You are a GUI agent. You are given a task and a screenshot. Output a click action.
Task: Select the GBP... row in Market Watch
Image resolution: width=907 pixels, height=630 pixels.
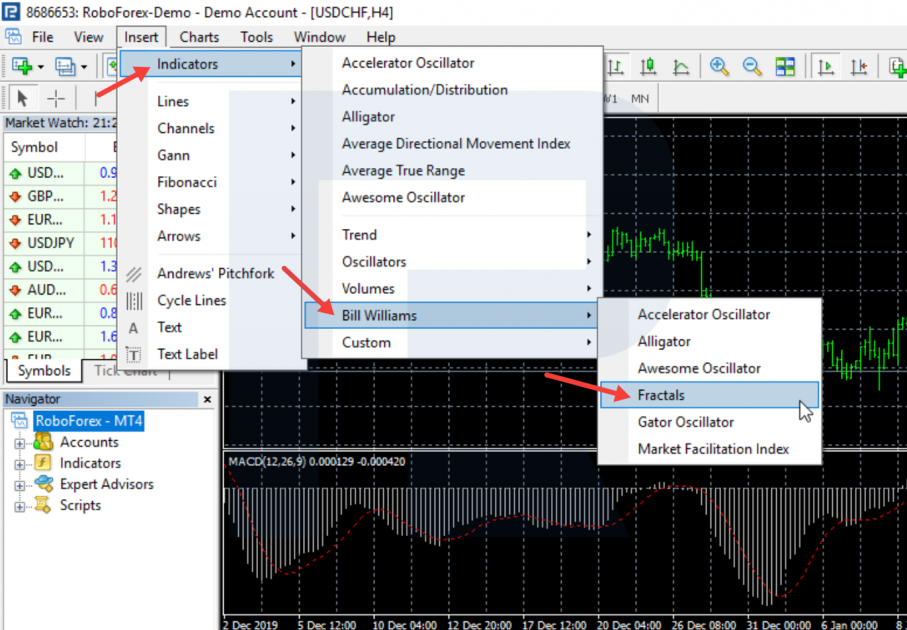[x=61, y=196]
